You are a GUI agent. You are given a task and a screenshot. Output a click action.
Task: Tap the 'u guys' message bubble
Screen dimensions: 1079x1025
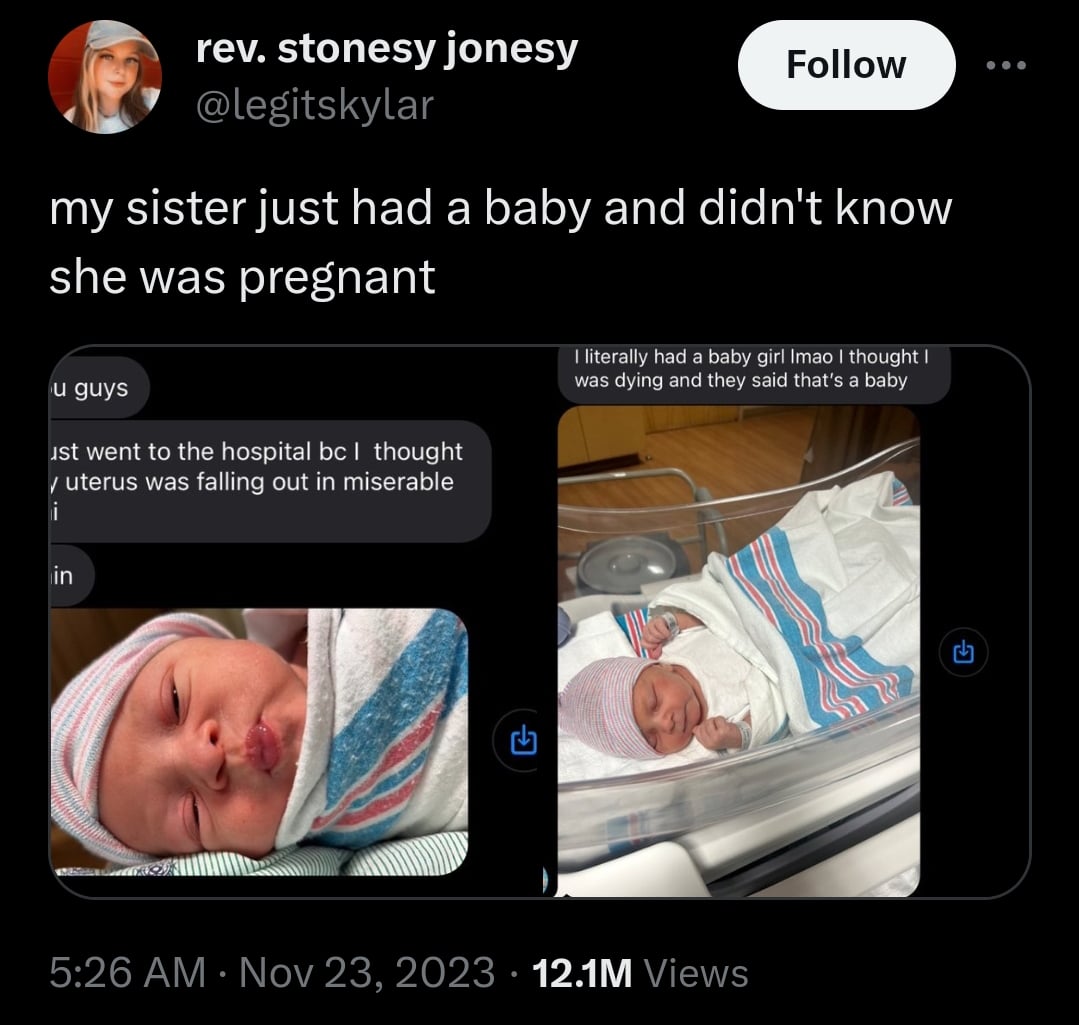point(99,387)
